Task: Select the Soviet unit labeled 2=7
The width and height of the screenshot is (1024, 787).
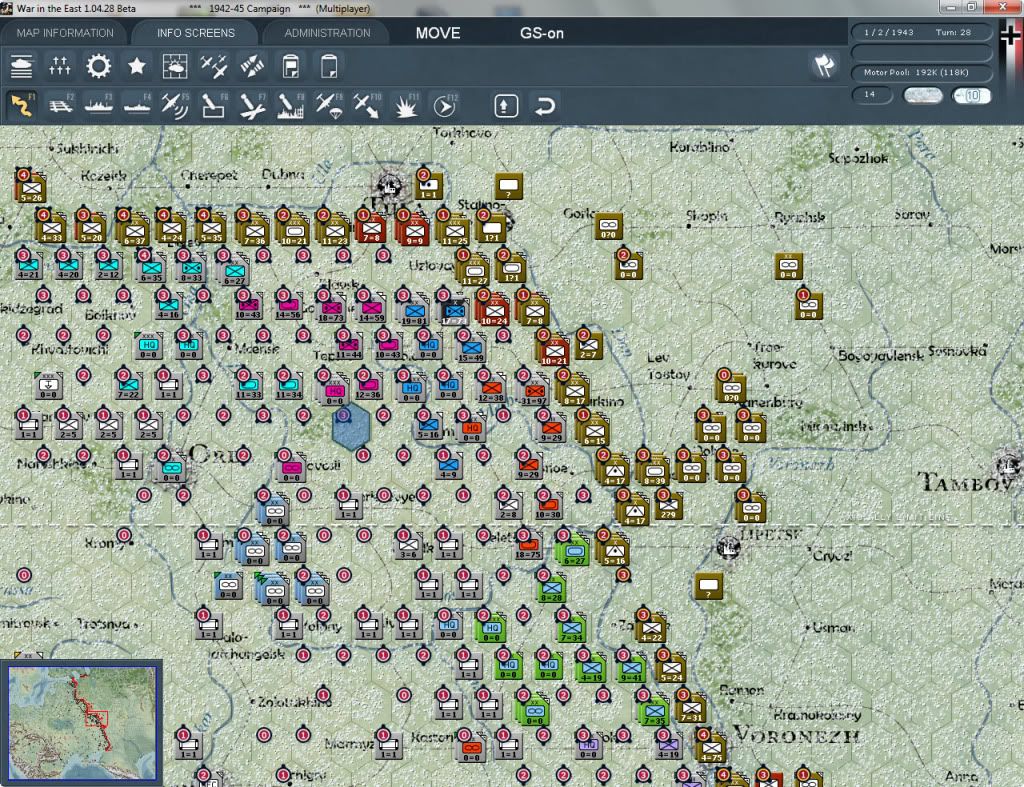Action: (x=588, y=346)
